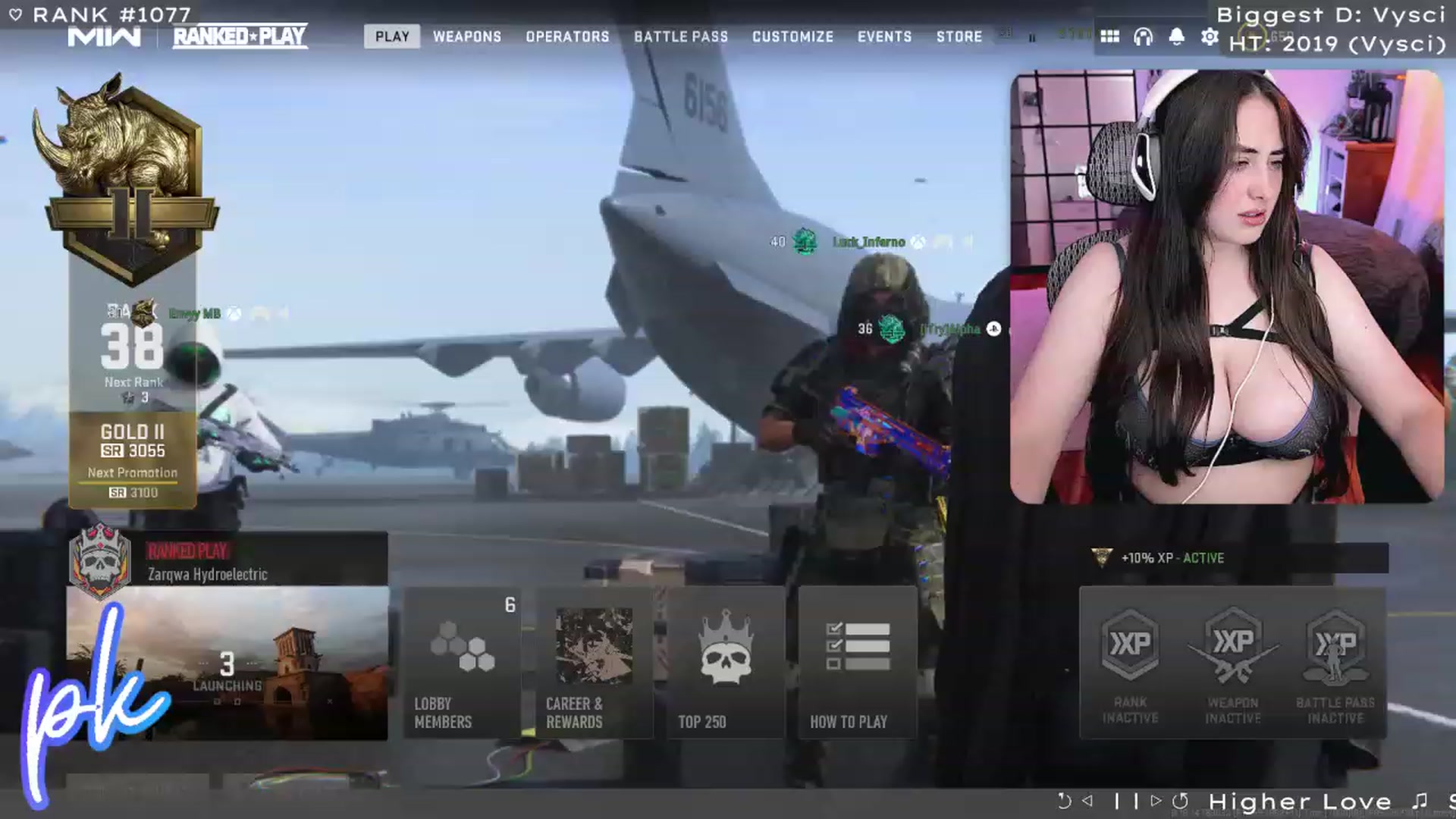Pause the music overlay playback

[1125, 801]
